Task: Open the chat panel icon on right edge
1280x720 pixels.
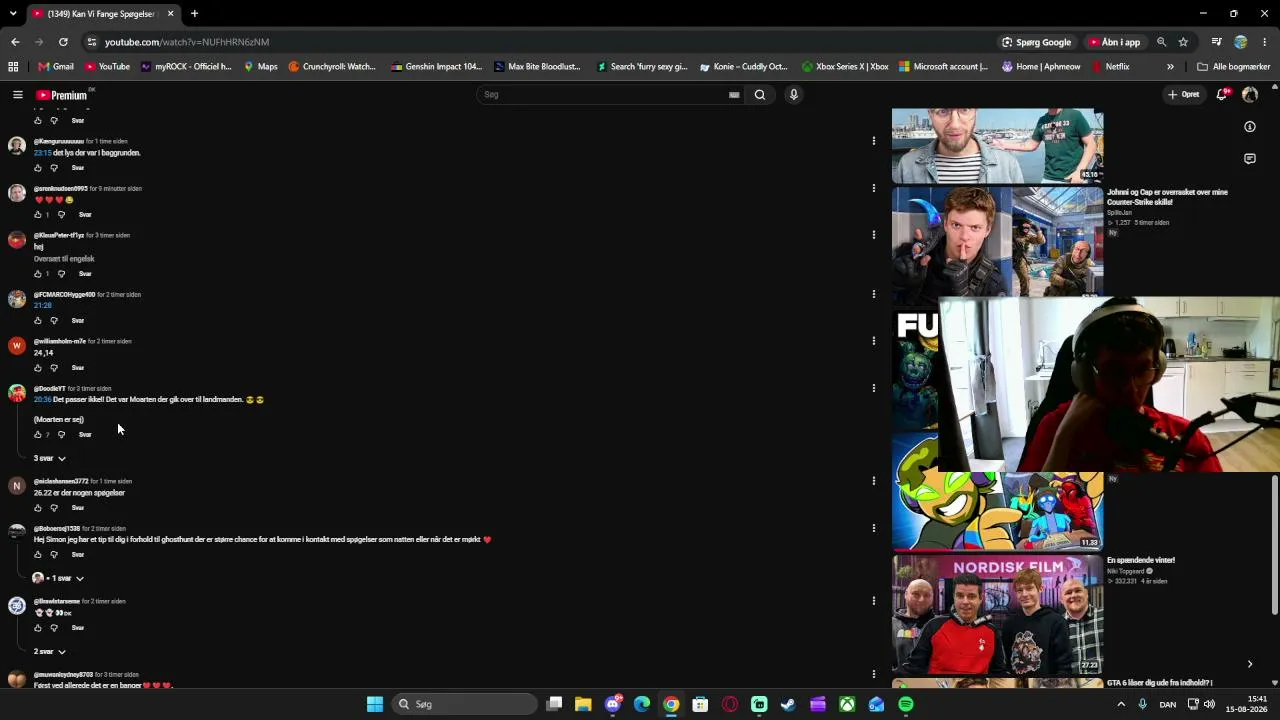Action: [x=1250, y=159]
